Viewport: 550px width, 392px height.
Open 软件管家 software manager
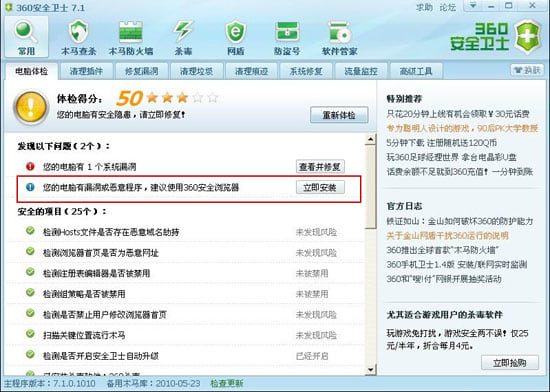point(340,38)
